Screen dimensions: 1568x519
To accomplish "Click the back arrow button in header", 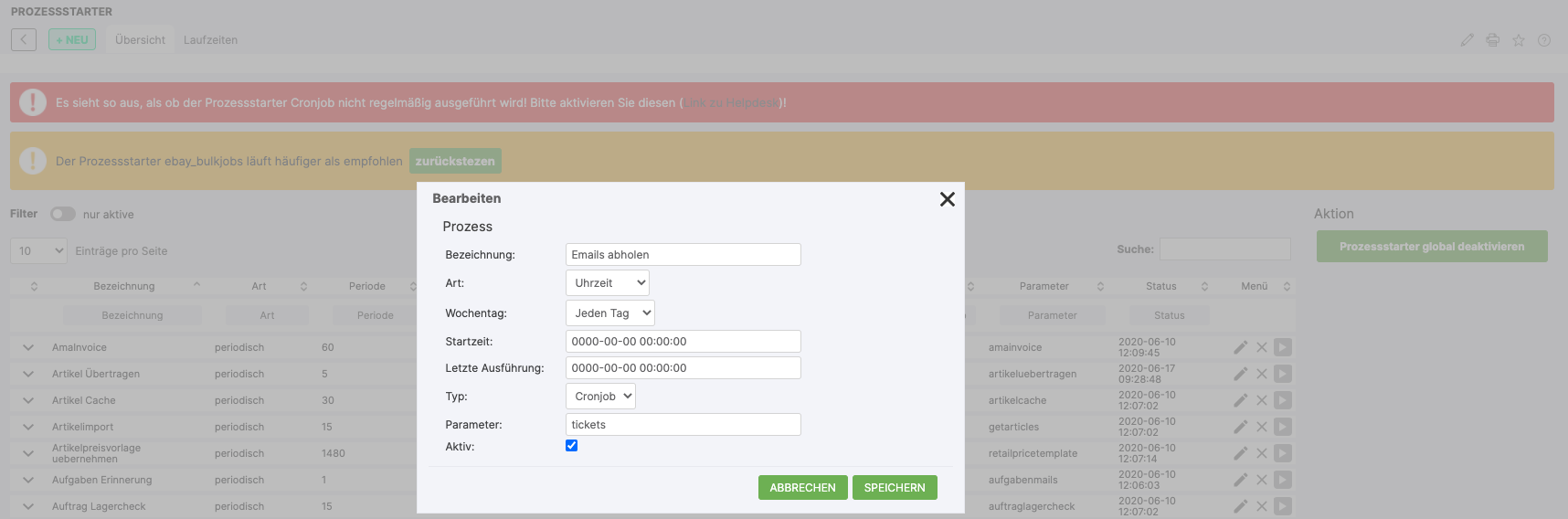I will click(24, 39).
